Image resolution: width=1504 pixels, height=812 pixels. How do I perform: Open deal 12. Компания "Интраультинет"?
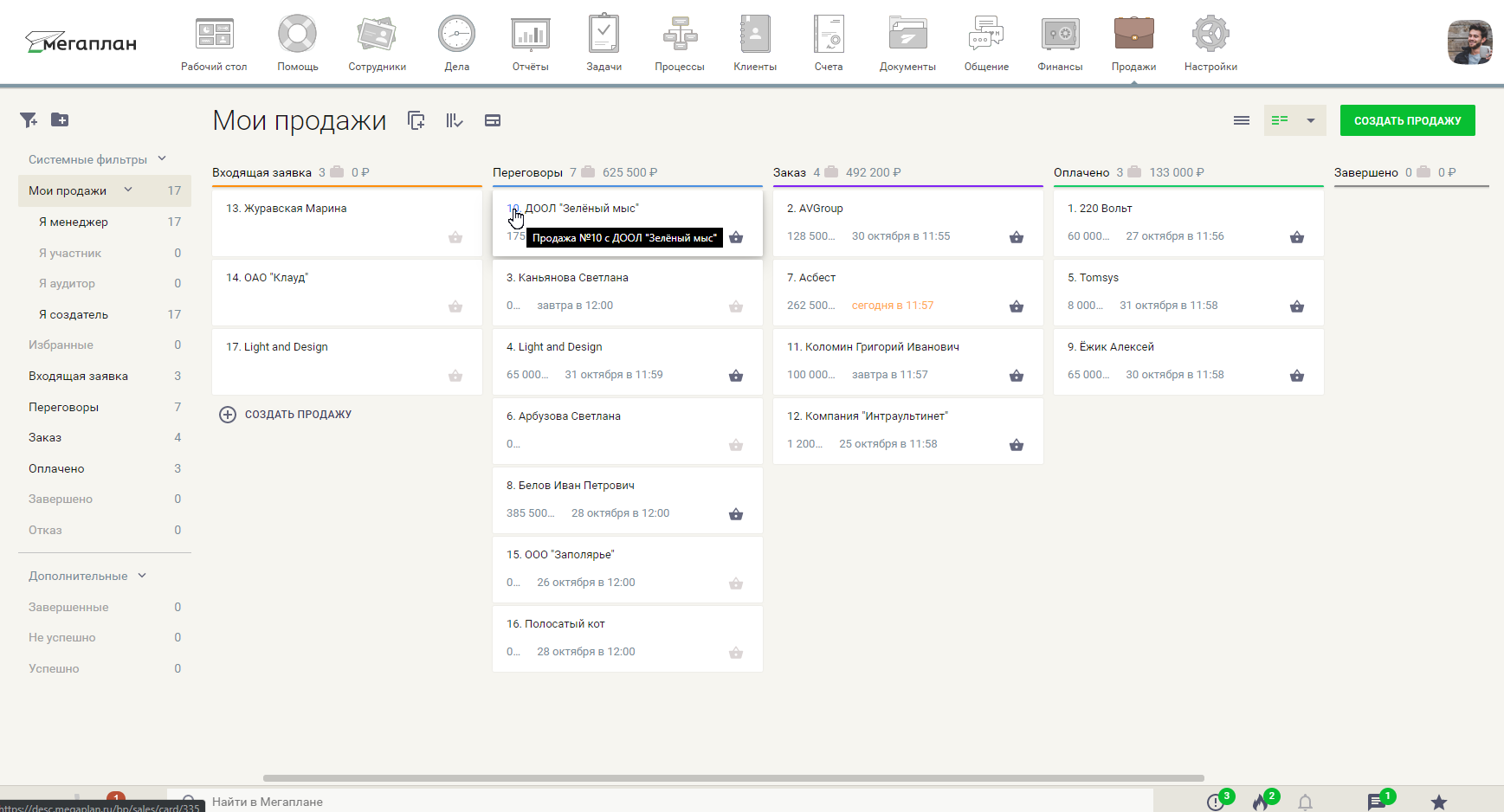(x=868, y=416)
